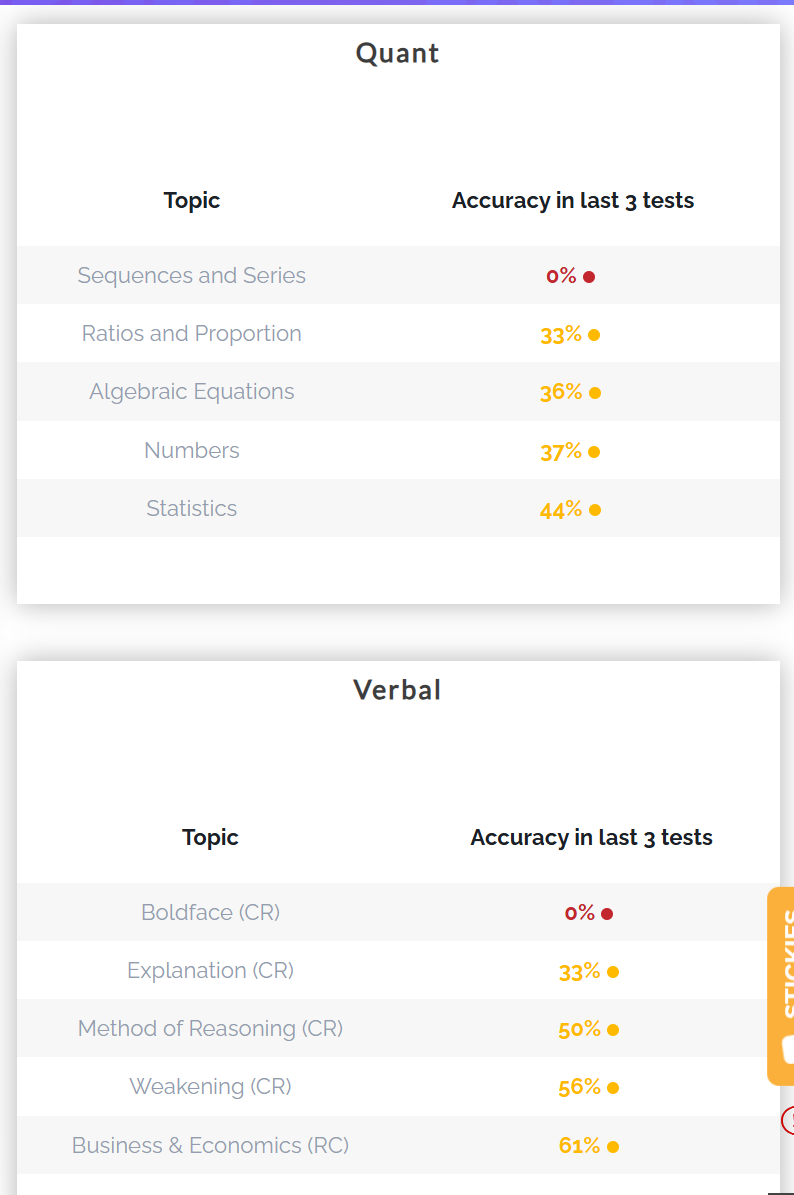Click the Quant table's Topic column header
The image size is (794, 1195).
tap(192, 200)
